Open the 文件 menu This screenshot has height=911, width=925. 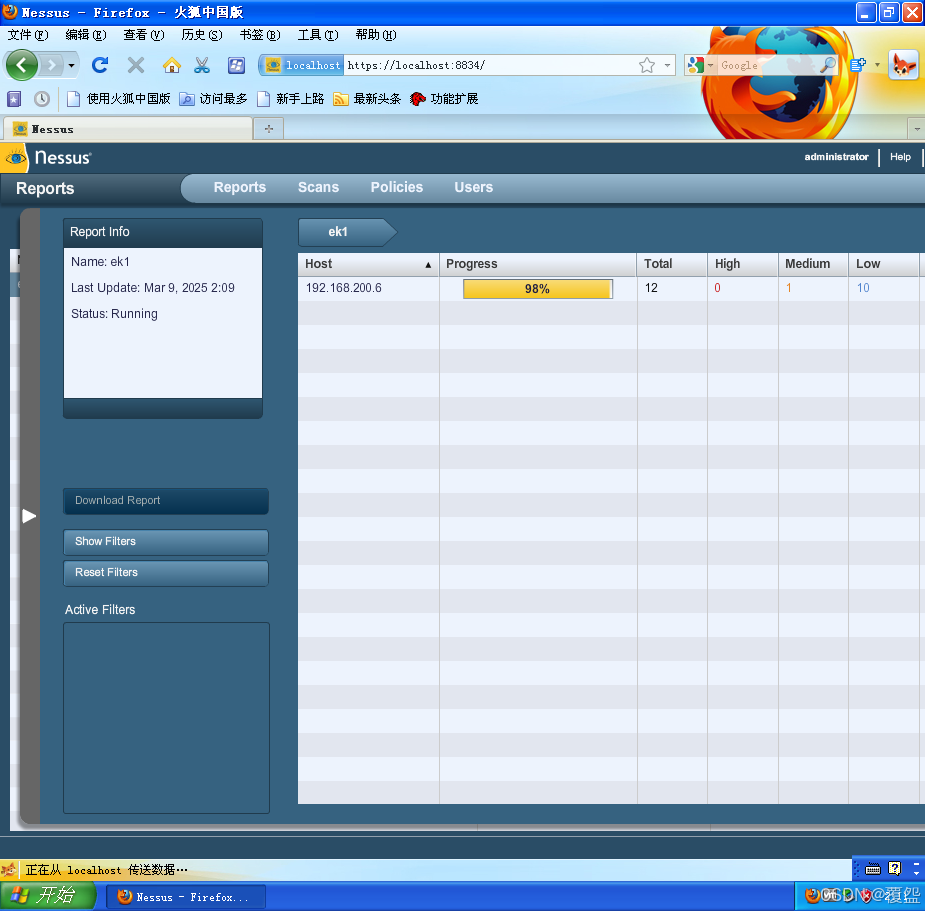27,35
